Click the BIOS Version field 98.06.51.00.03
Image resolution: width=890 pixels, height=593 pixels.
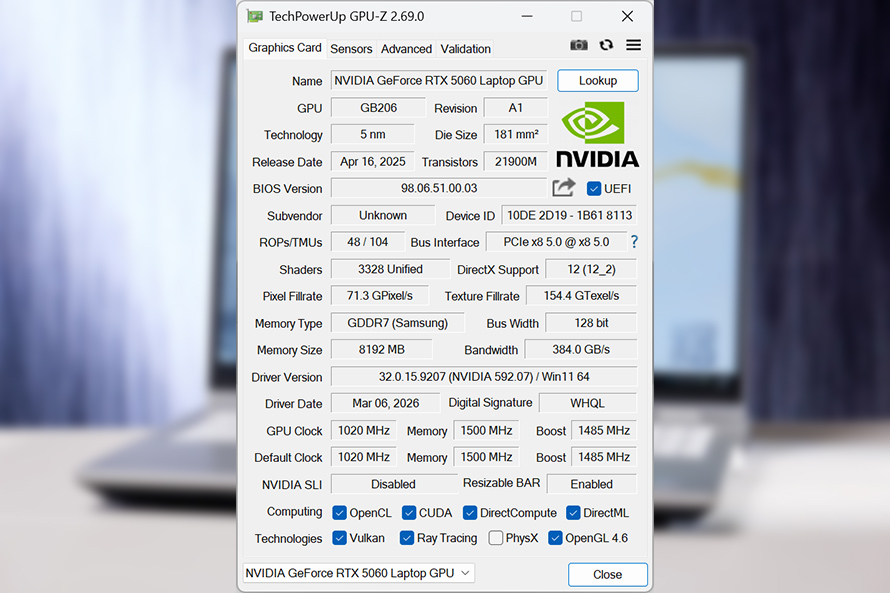click(439, 188)
